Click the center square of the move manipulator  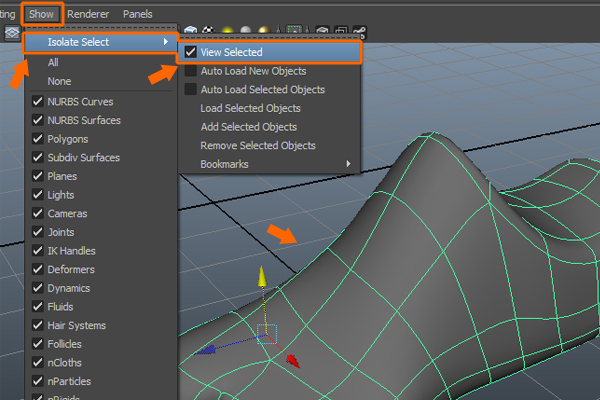265,332
